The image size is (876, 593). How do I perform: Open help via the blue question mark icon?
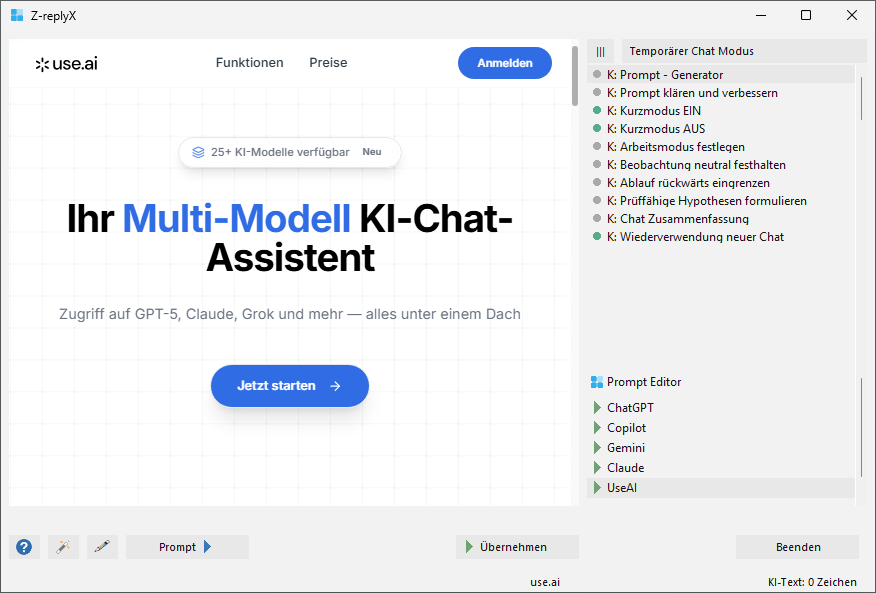point(24,547)
